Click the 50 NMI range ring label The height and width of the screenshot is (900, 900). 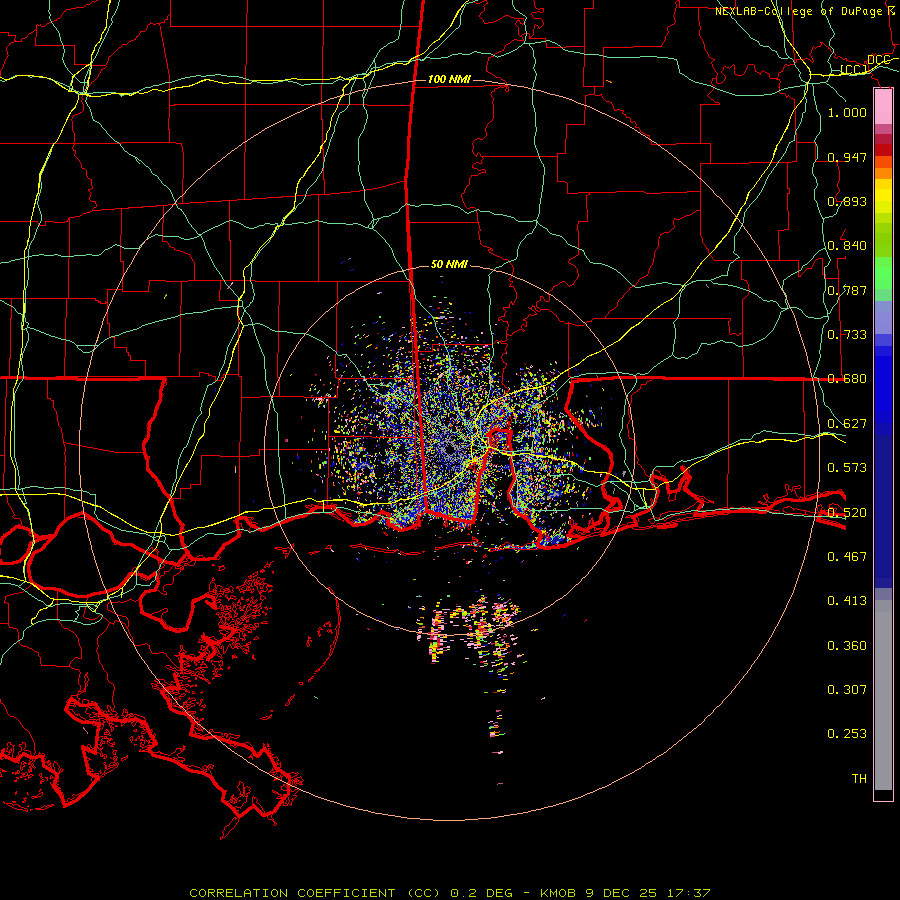tap(449, 265)
